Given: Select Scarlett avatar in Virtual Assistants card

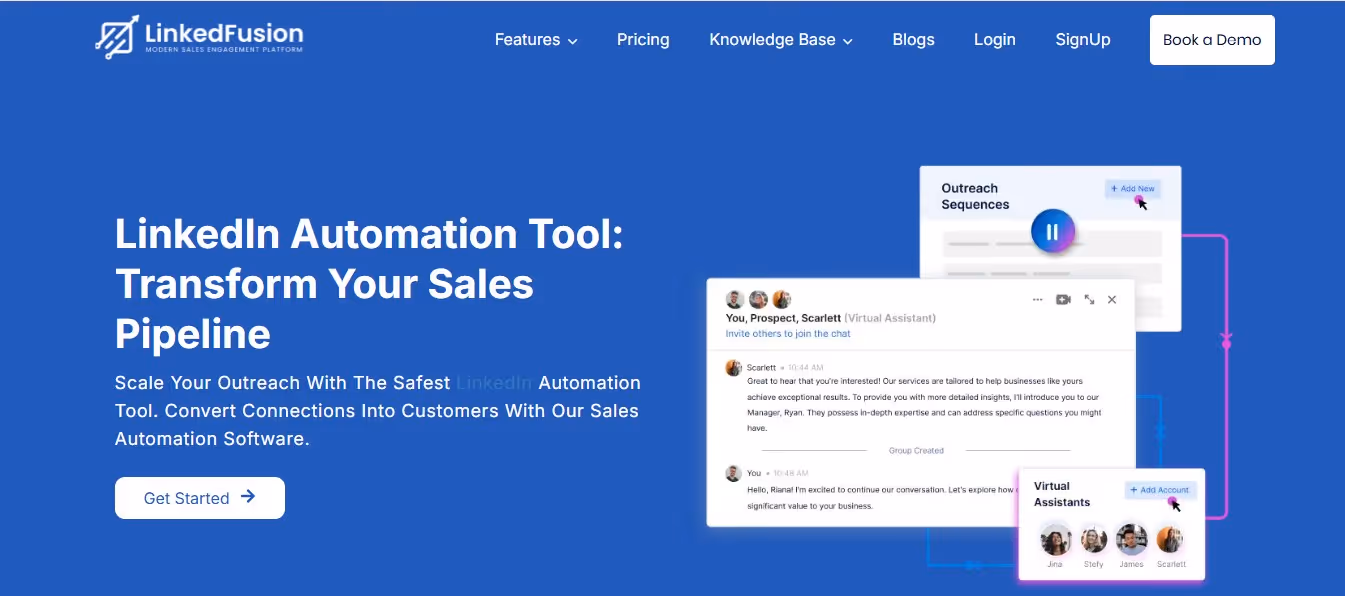Looking at the screenshot, I should pos(1170,541).
